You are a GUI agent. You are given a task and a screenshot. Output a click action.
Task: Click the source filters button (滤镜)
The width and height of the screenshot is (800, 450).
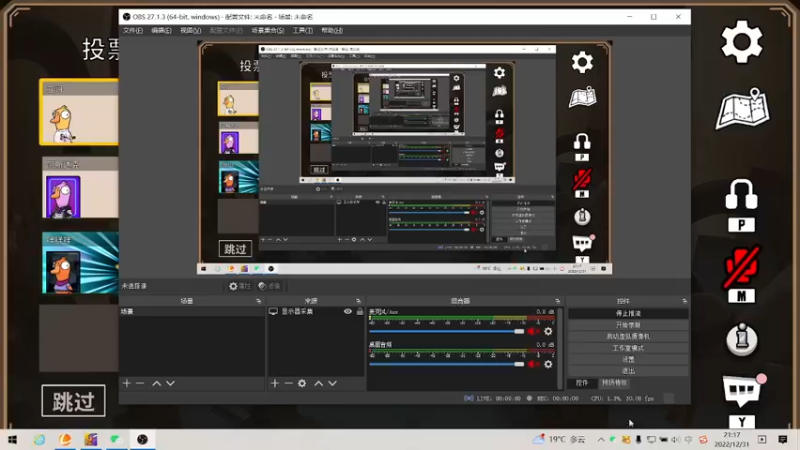click(x=269, y=286)
